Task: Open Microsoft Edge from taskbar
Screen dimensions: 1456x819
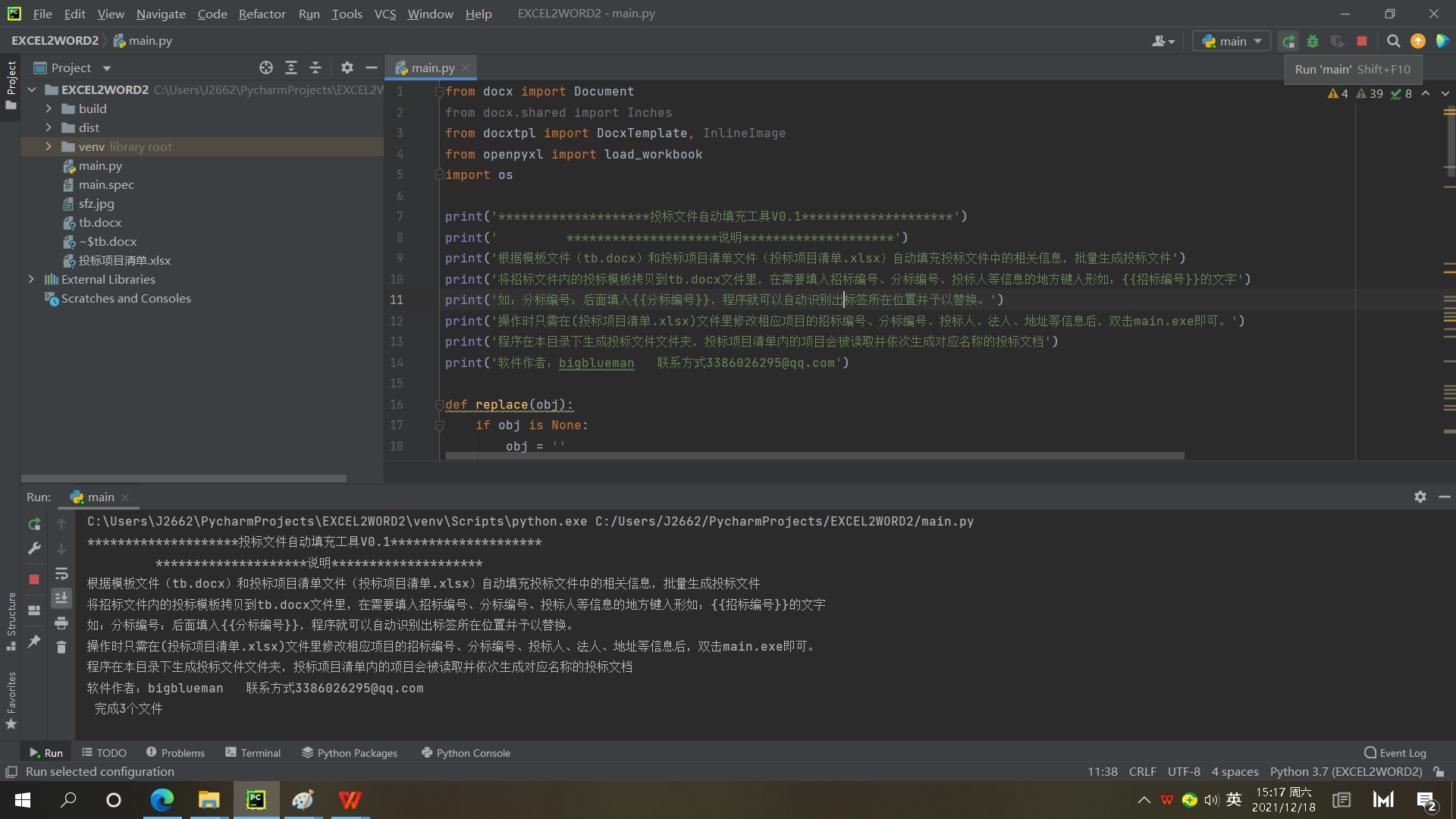Action: coord(162,800)
